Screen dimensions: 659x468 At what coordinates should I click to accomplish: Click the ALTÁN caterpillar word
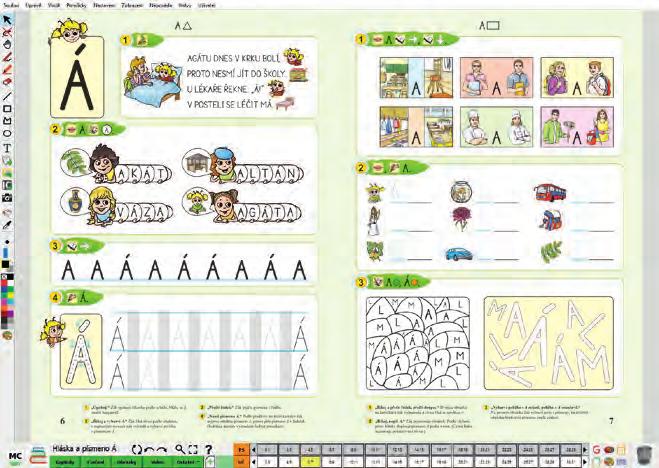(x=267, y=173)
